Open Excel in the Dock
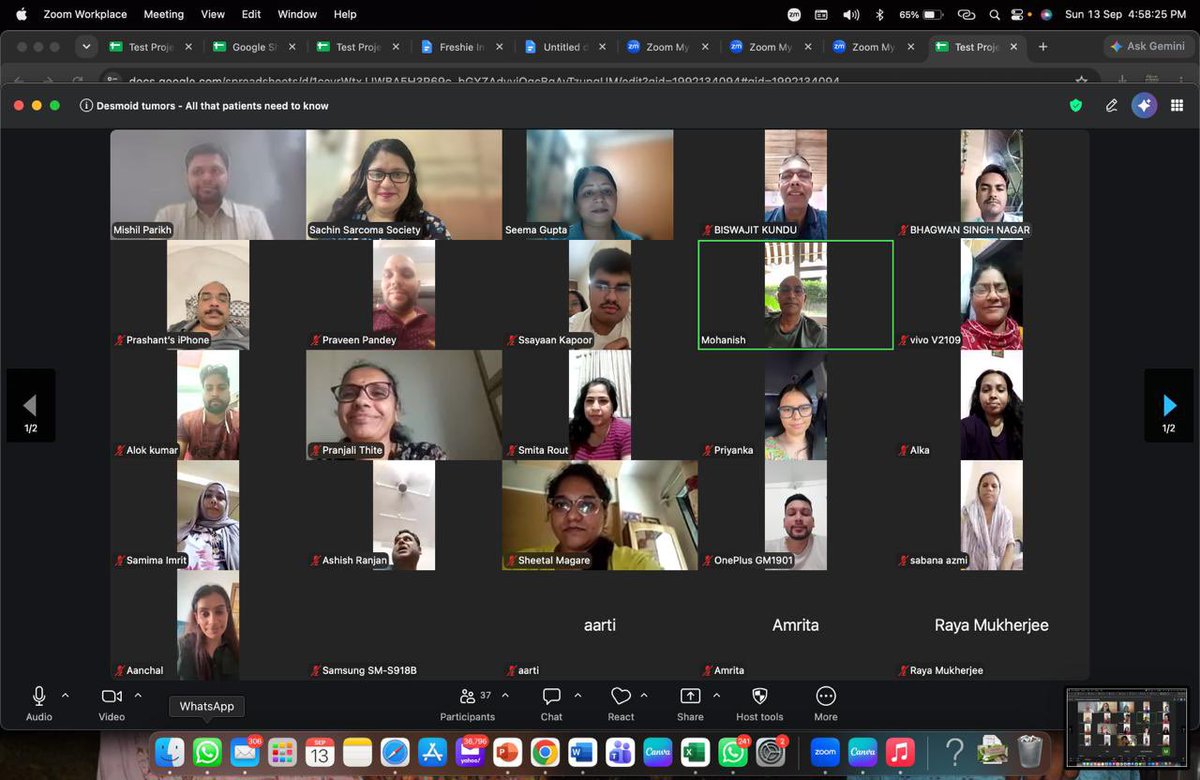This screenshot has width=1200, height=780. click(x=695, y=751)
